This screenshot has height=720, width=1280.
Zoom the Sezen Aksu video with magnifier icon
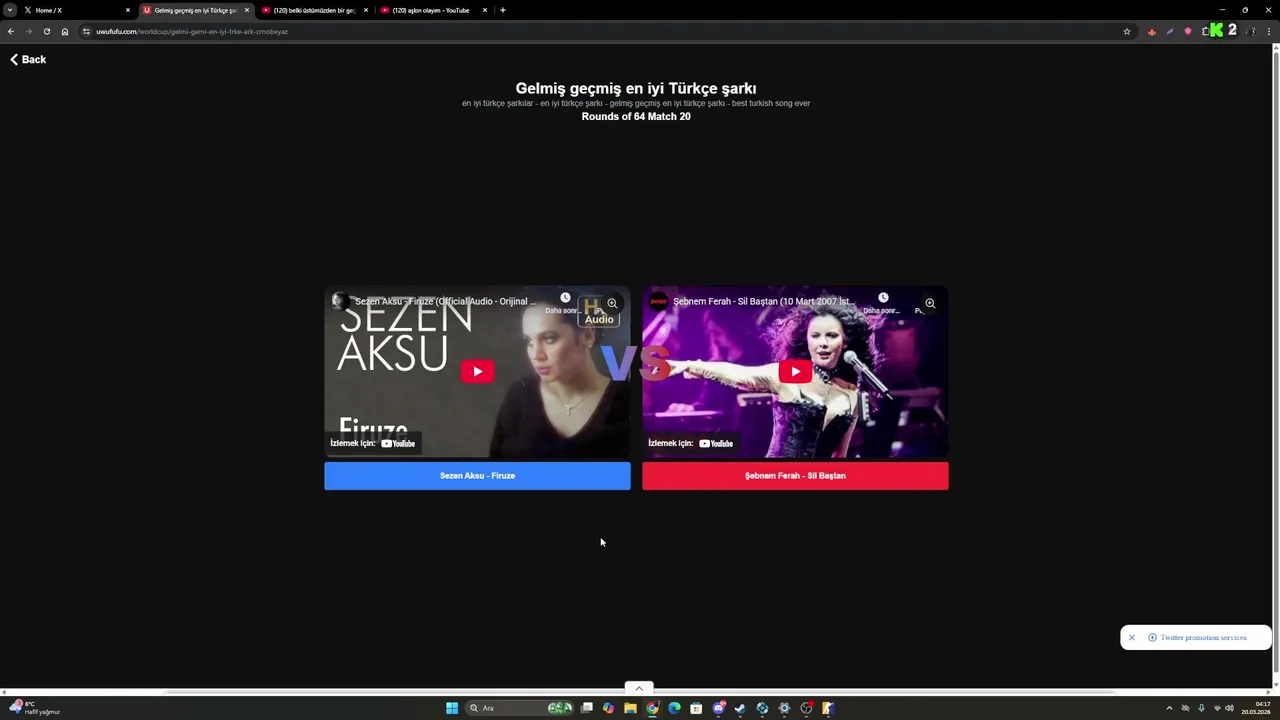[612, 303]
